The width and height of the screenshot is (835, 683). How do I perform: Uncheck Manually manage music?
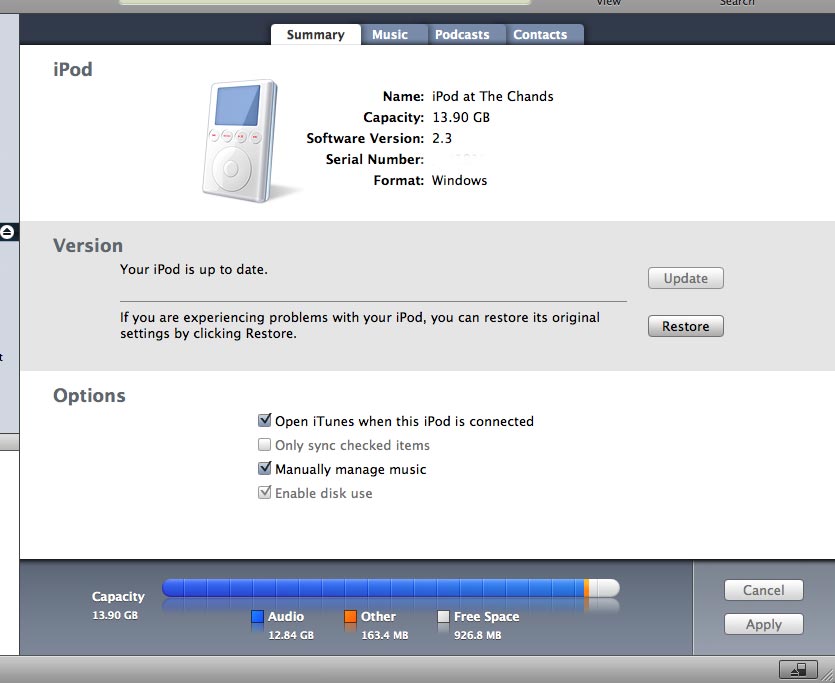coord(264,468)
